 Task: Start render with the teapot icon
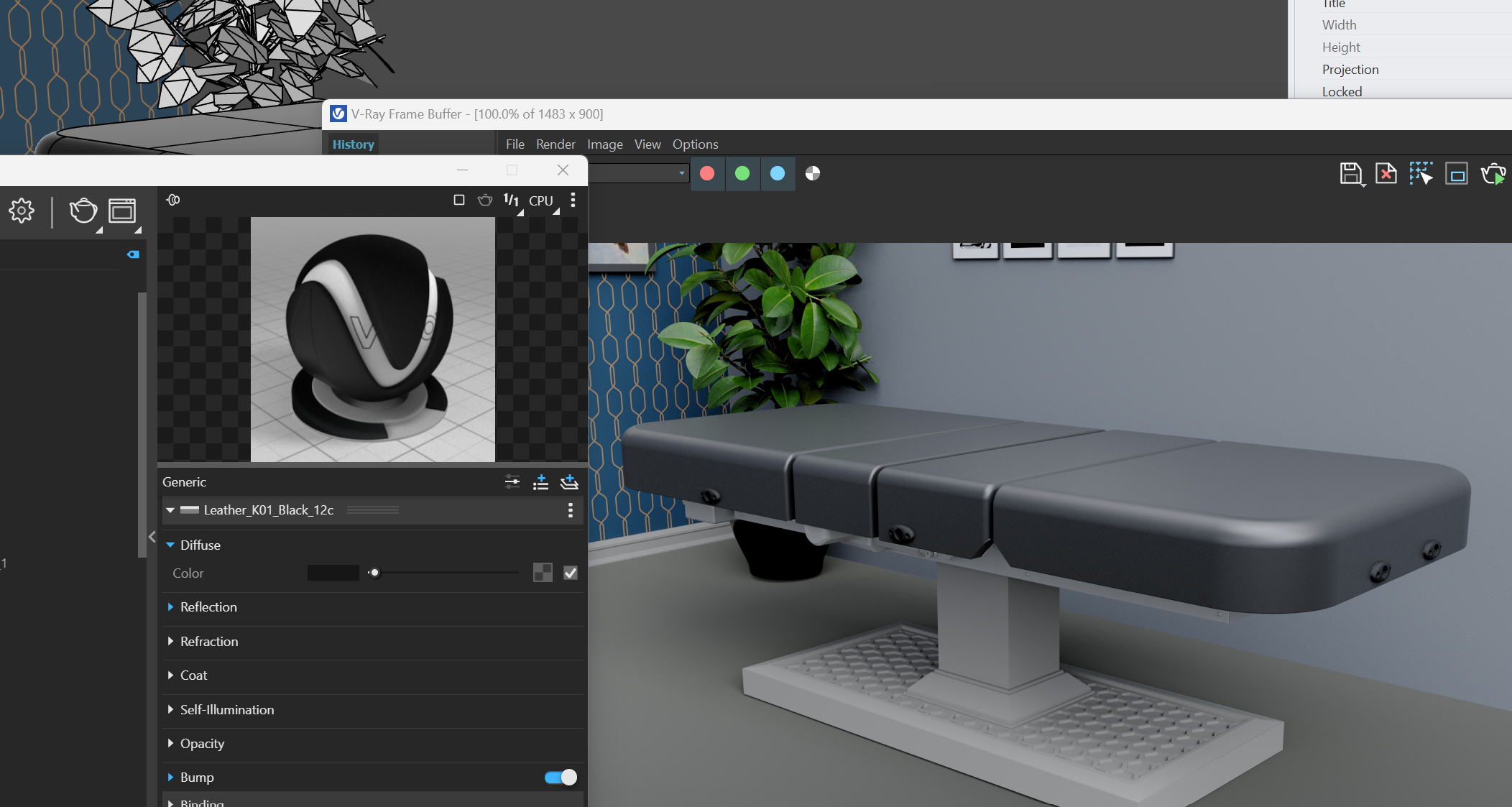click(x=83, y=211)
